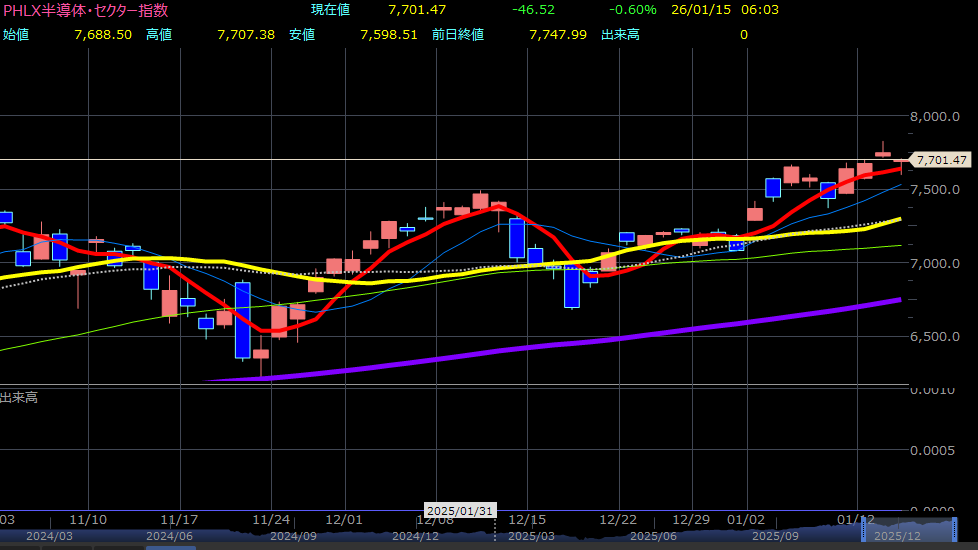Jump to 2025/06 in the timeline navigator
Viewport: 978px width, 550px height.
pyautogui.click(x=657, y=537)
